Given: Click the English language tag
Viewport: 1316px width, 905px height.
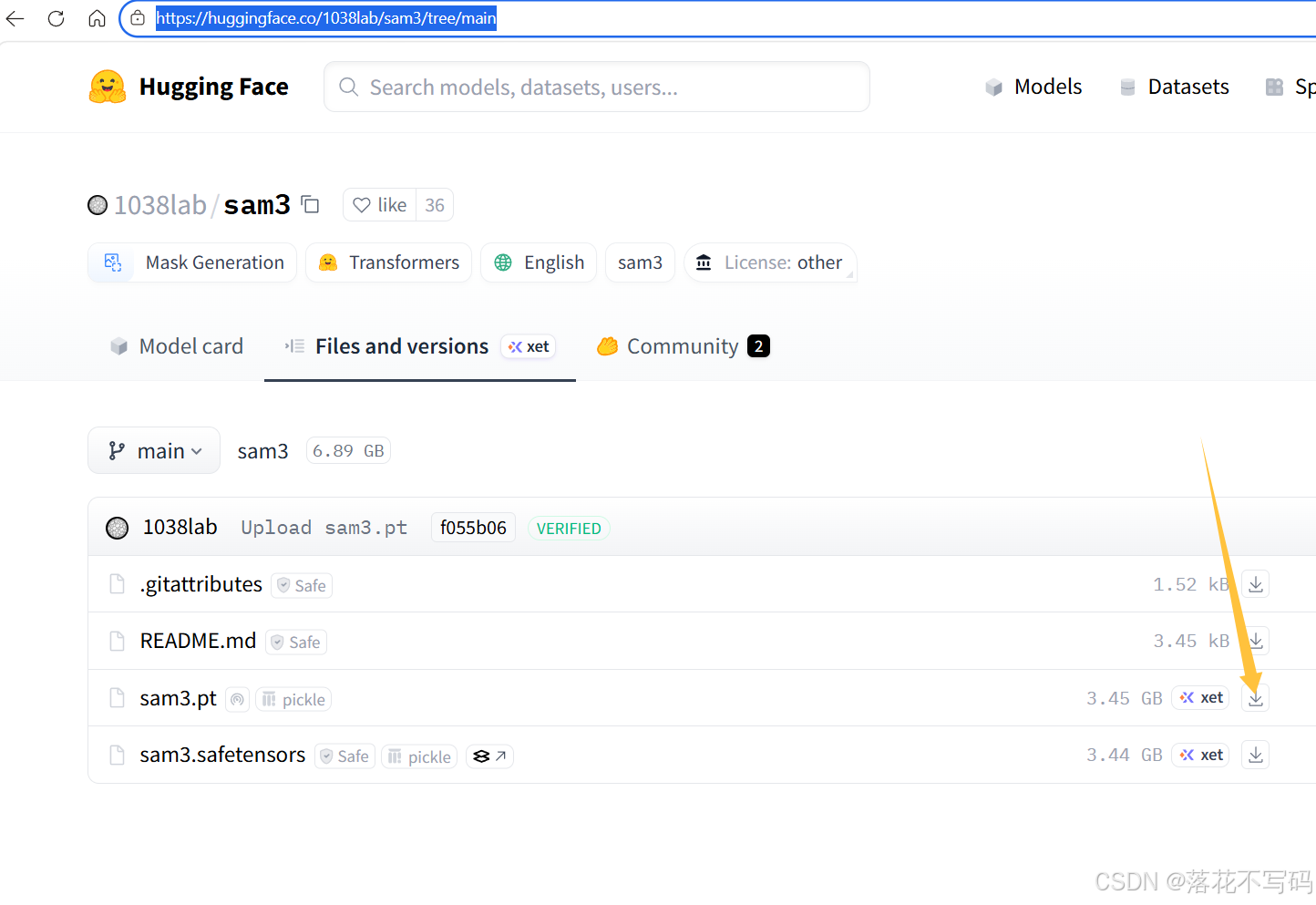Looking at the screenshot, I should (x=539, y=262).
